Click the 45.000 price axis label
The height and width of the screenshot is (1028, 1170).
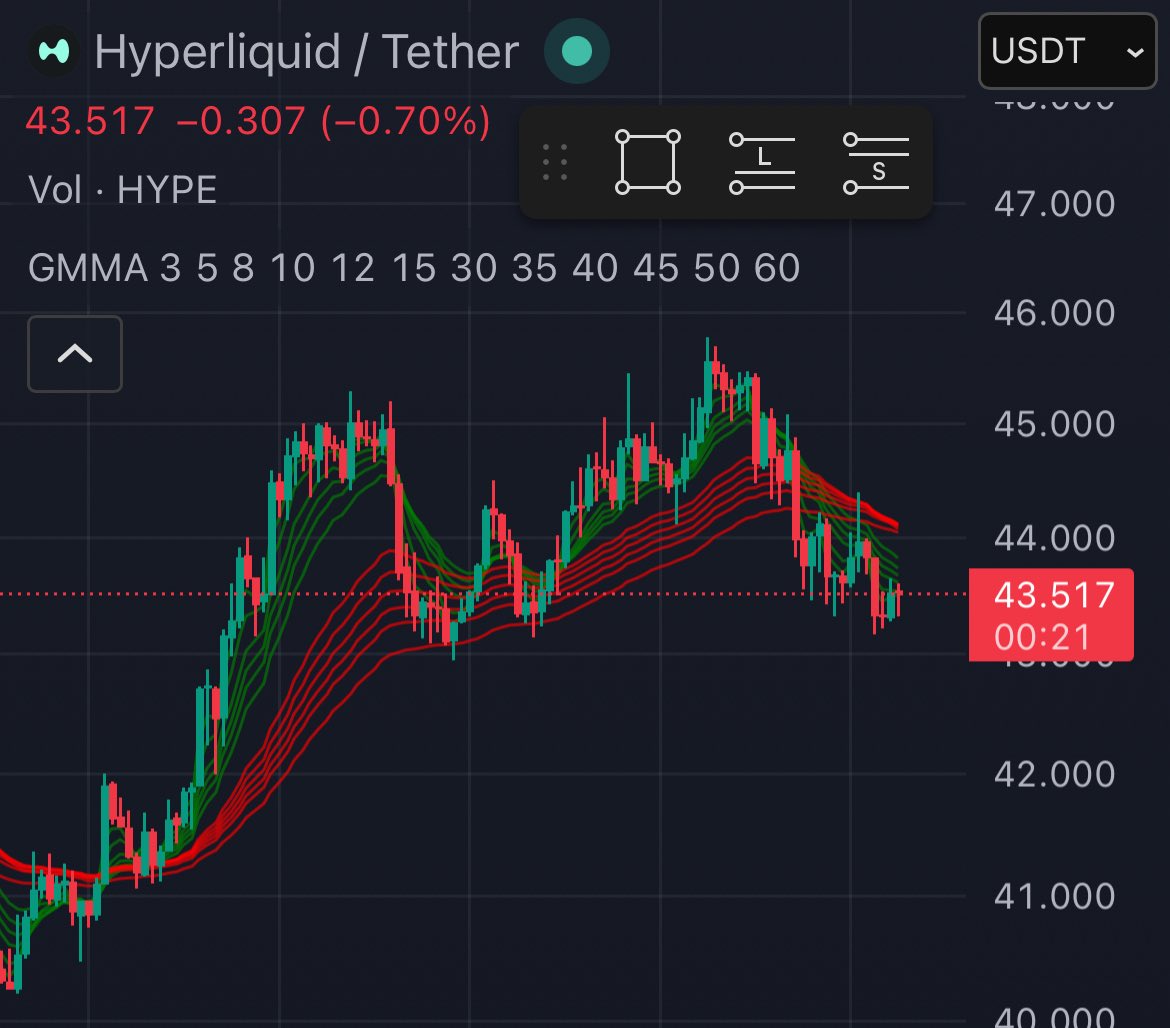click(1054, 424)
